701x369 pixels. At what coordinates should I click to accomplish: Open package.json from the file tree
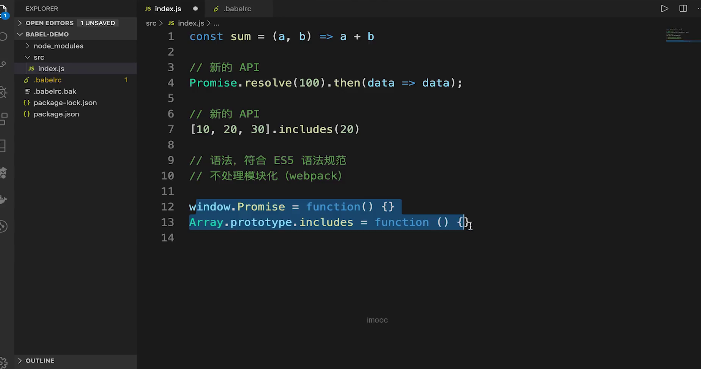(76, 114)
